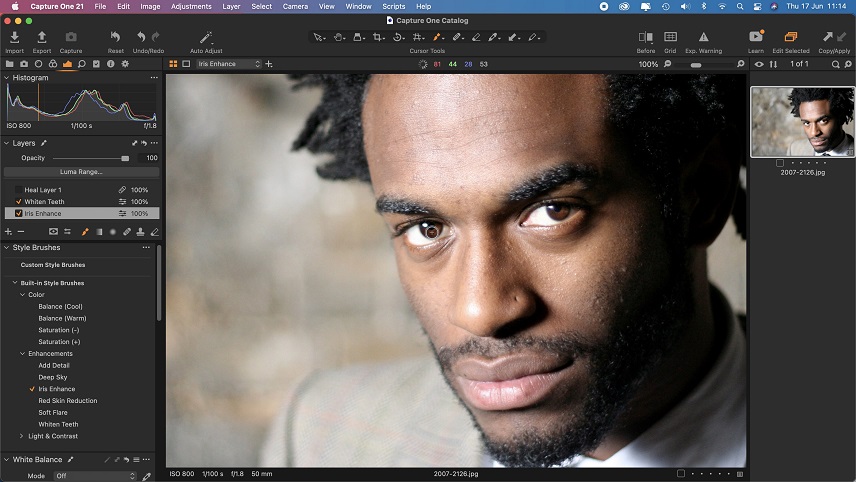Screen dimensions: 856x482
Task: Toggle the Before view icon
Action: tap(646, 37)
